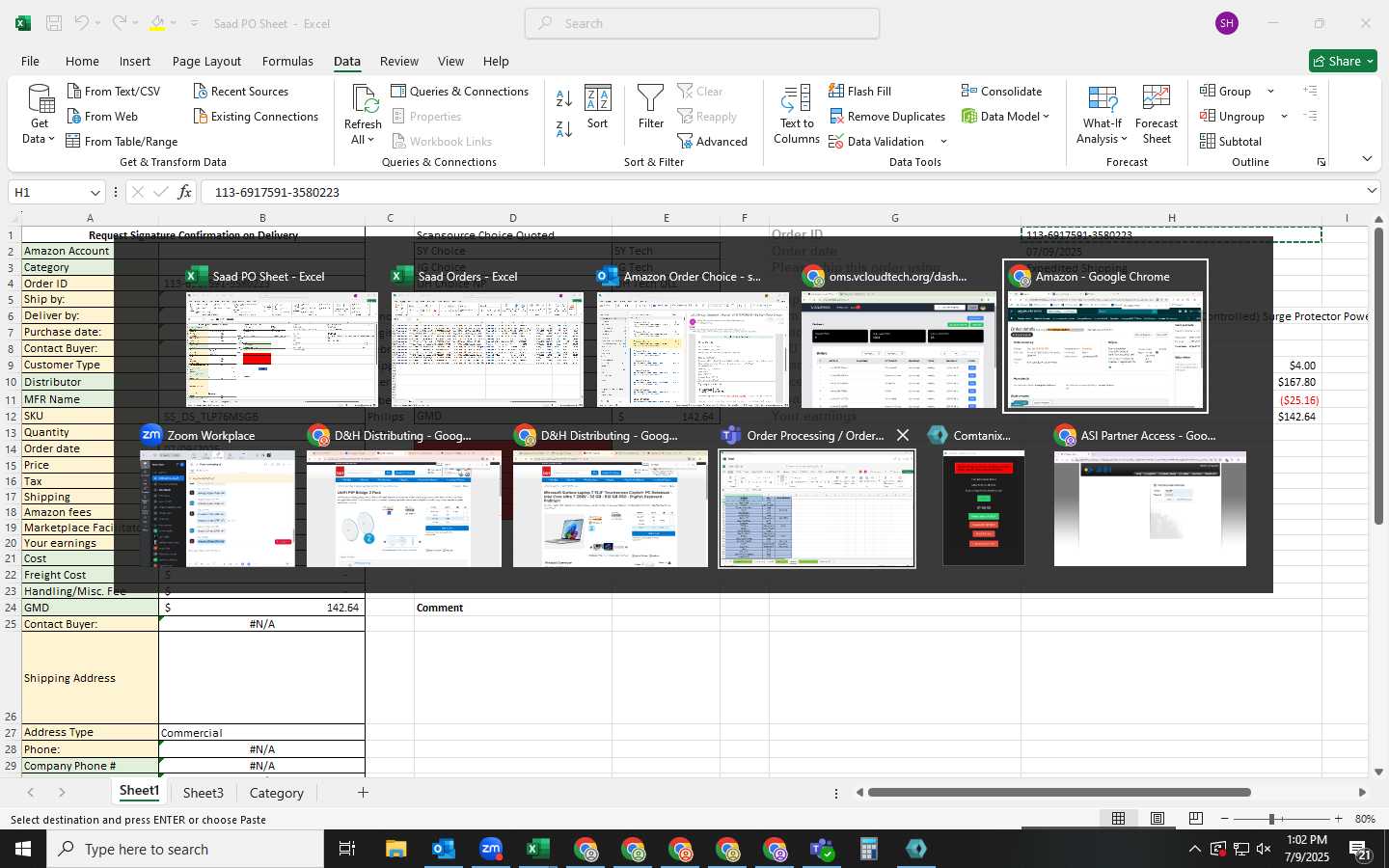
Task: Open Recent Sources
Action: tap(240, 91)
